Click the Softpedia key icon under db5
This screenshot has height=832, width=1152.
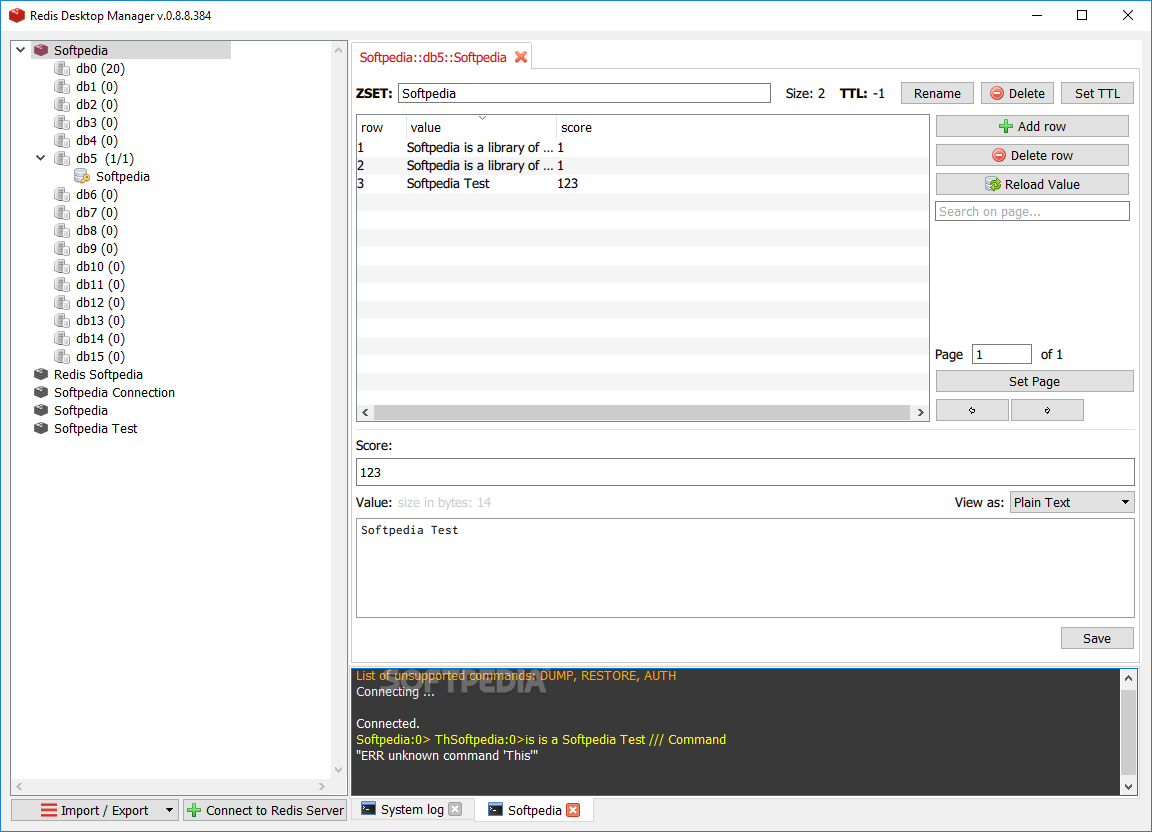click(82, 176)
